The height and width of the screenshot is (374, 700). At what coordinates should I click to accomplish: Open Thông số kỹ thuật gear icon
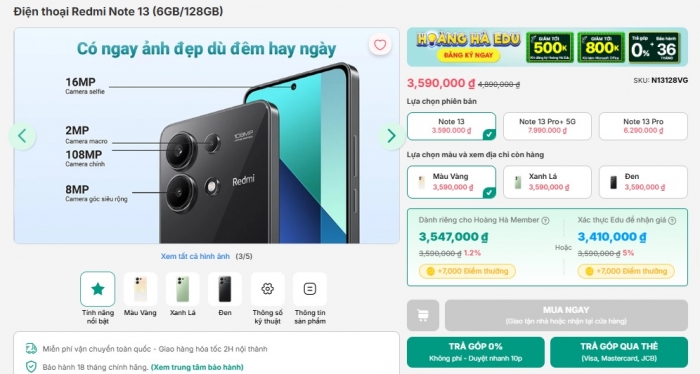pos(267,289)
